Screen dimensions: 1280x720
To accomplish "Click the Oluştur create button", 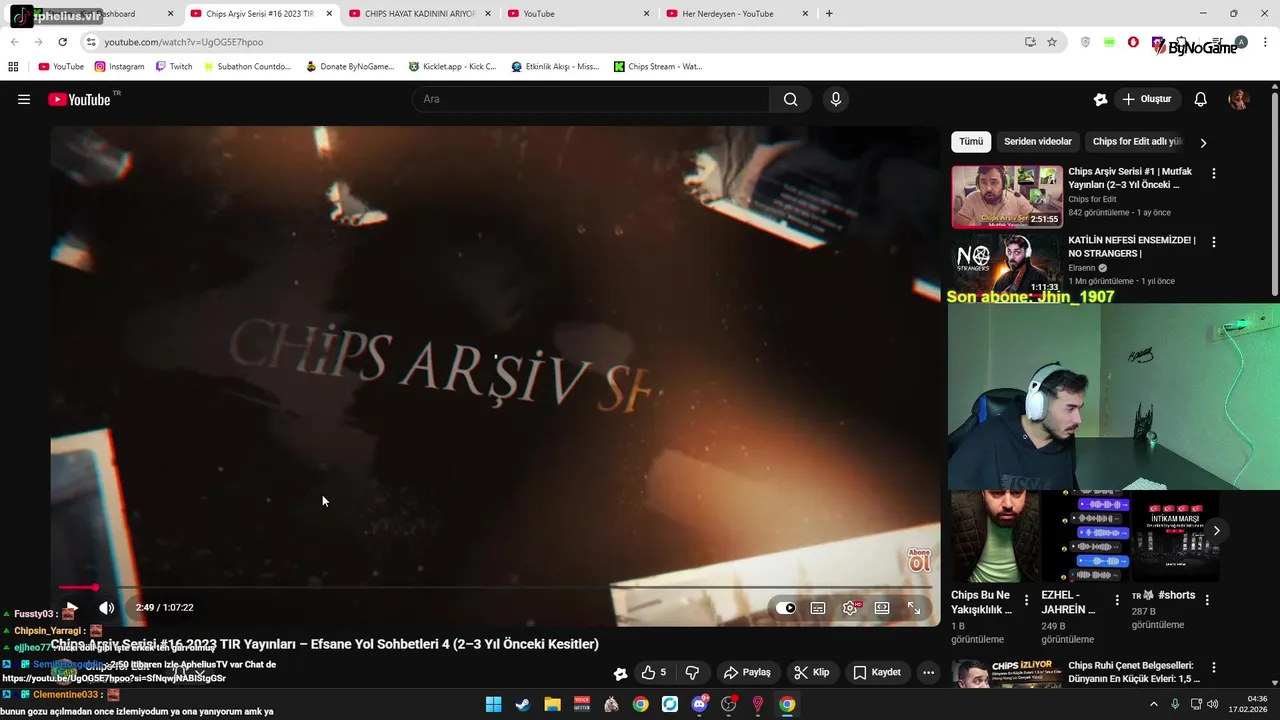I will click(1147, 99).
